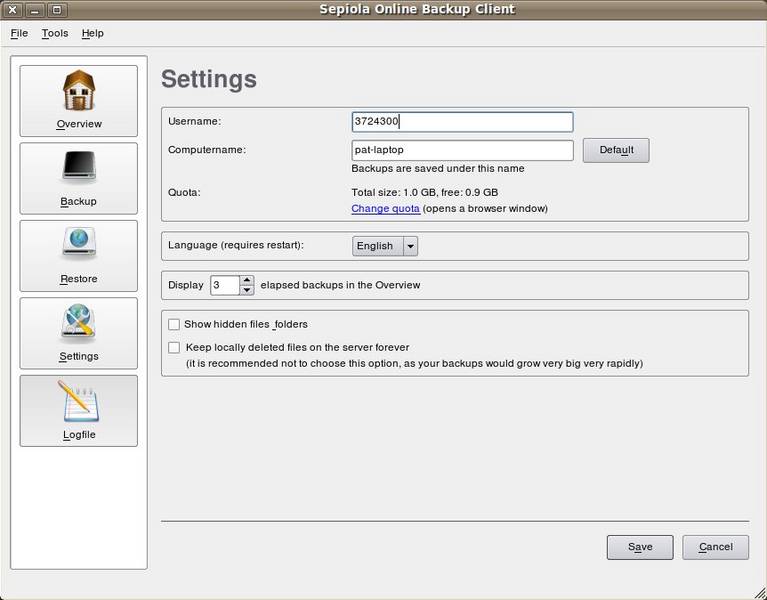The width and height of the screenshot is (767, 600).
Task: Click the Settings page heading
Action: [x=209, y=79]
